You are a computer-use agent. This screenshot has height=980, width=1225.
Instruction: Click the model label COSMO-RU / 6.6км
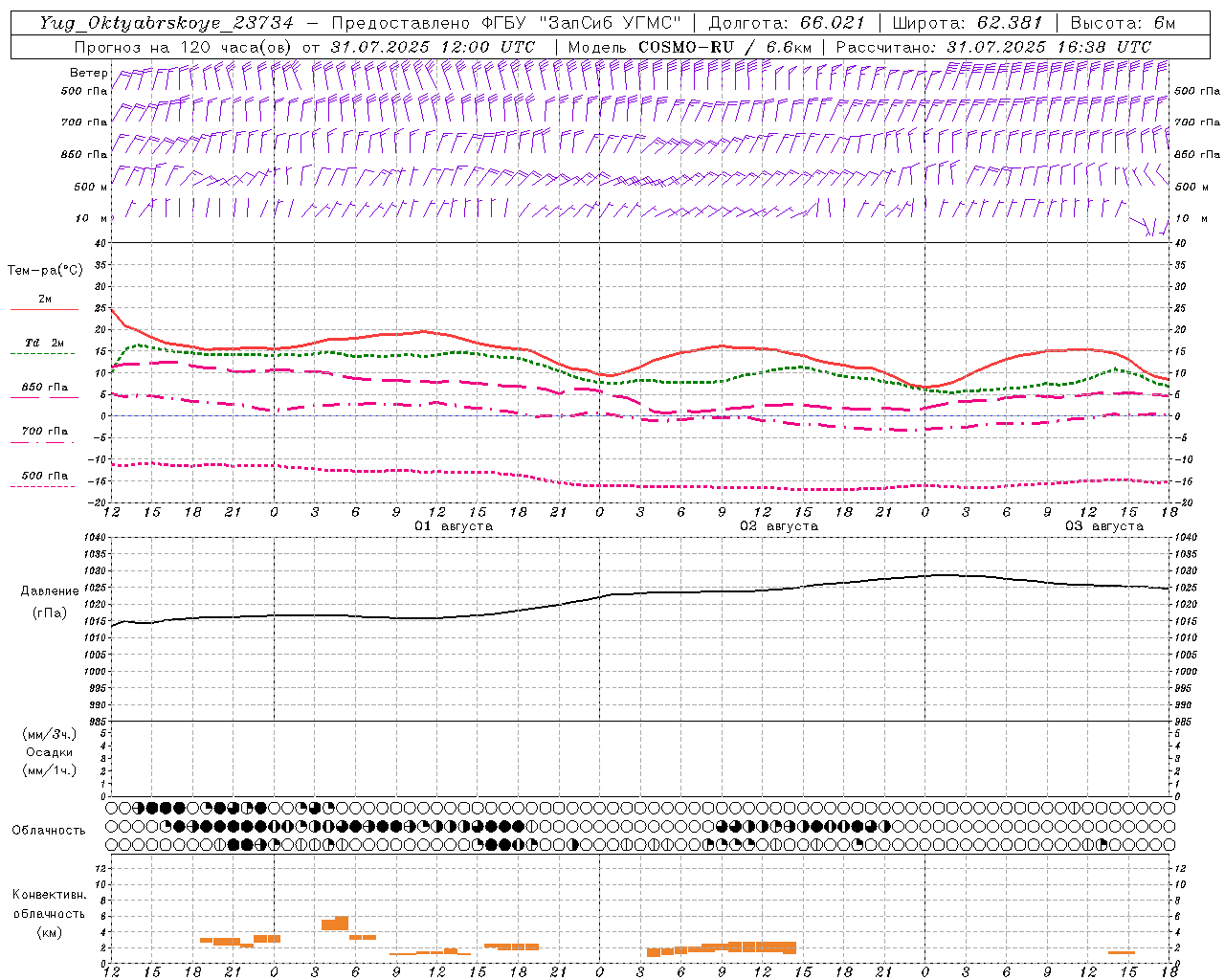coord(725,47)
